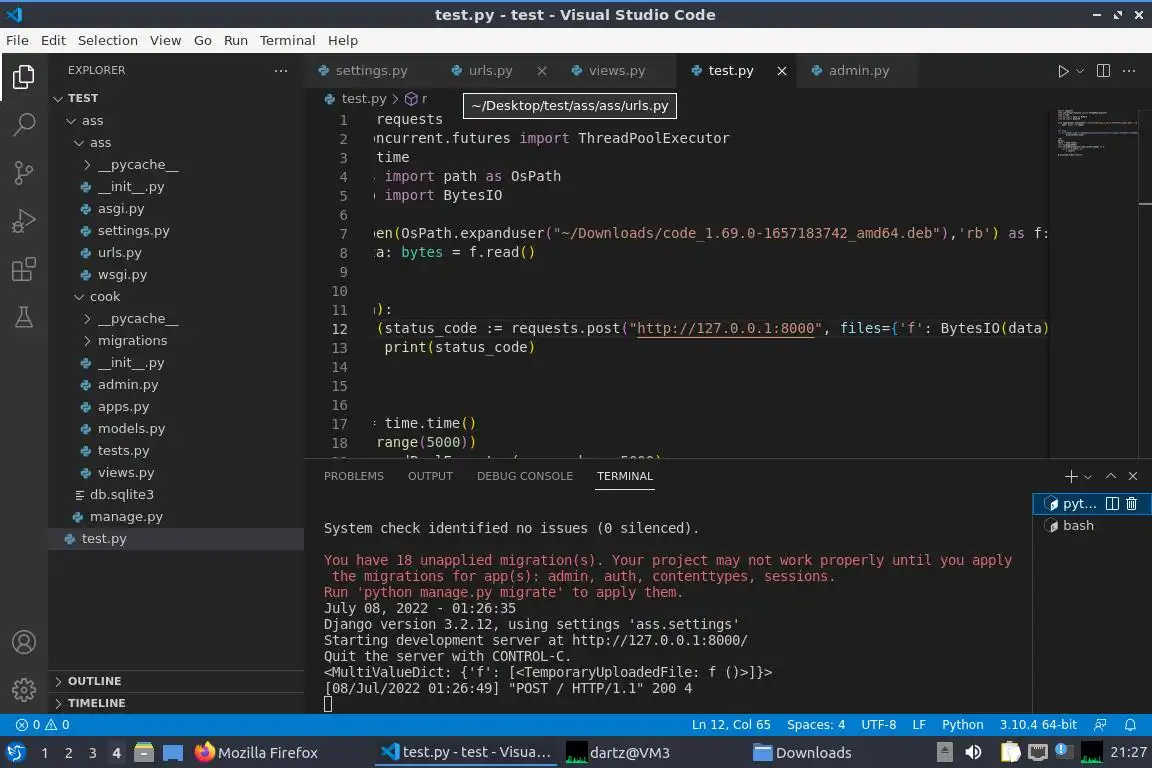Open the http://127.0.0.1:8000 link in code
The height and width of the screenshot is (768, 1152).
[x=725, y=329]
